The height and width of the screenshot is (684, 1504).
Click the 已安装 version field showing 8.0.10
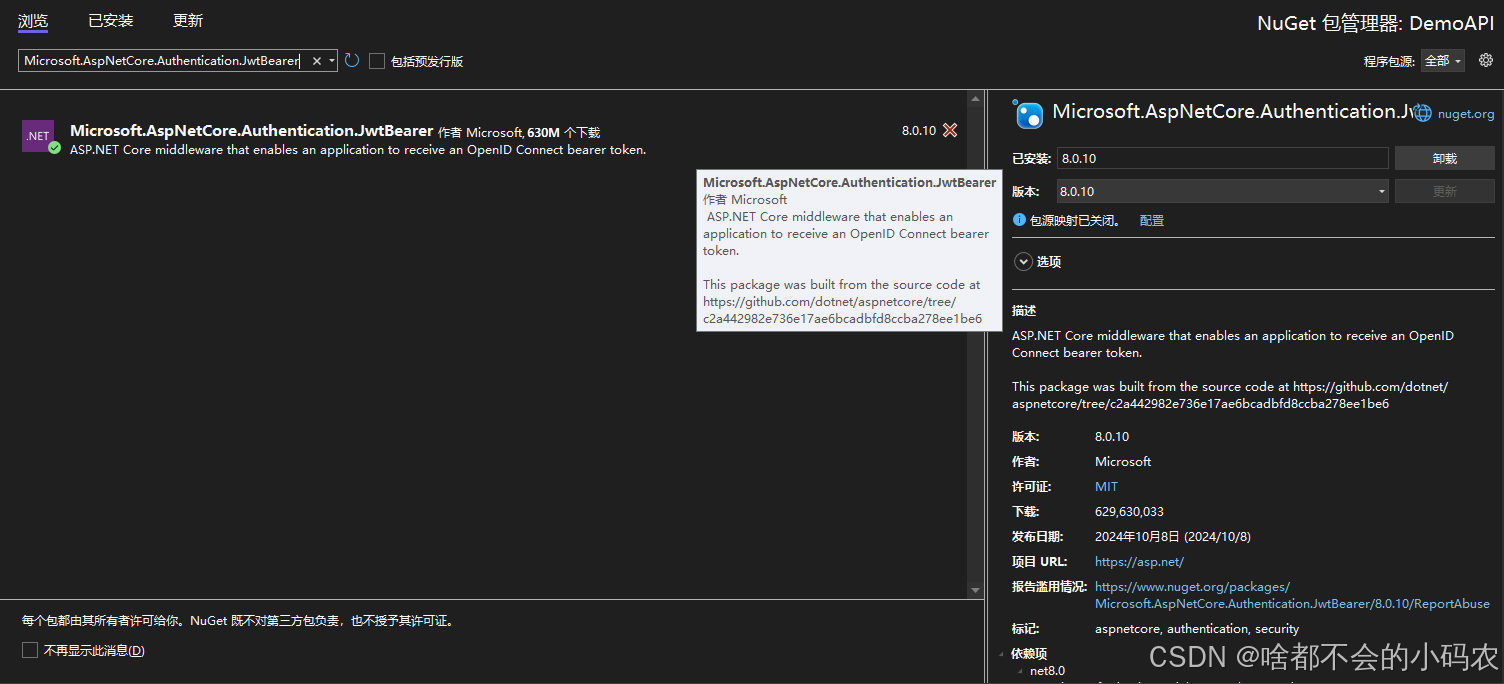(x=1222, y=158)
